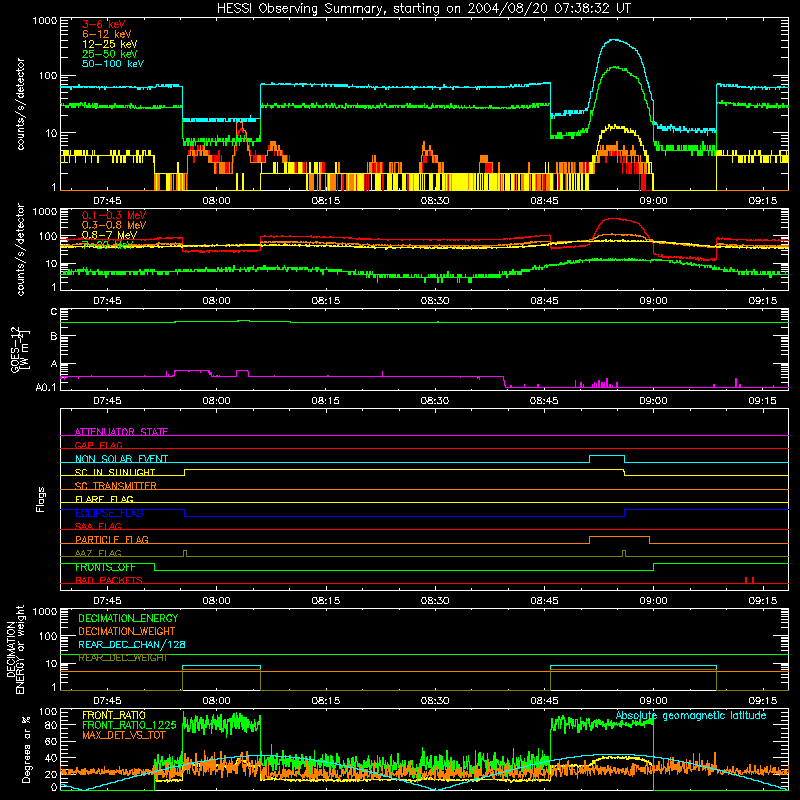This screenshot has height=800, width=800.
Task: Click "08:45" tick below the decimation panel
Action: click(544, 701)
